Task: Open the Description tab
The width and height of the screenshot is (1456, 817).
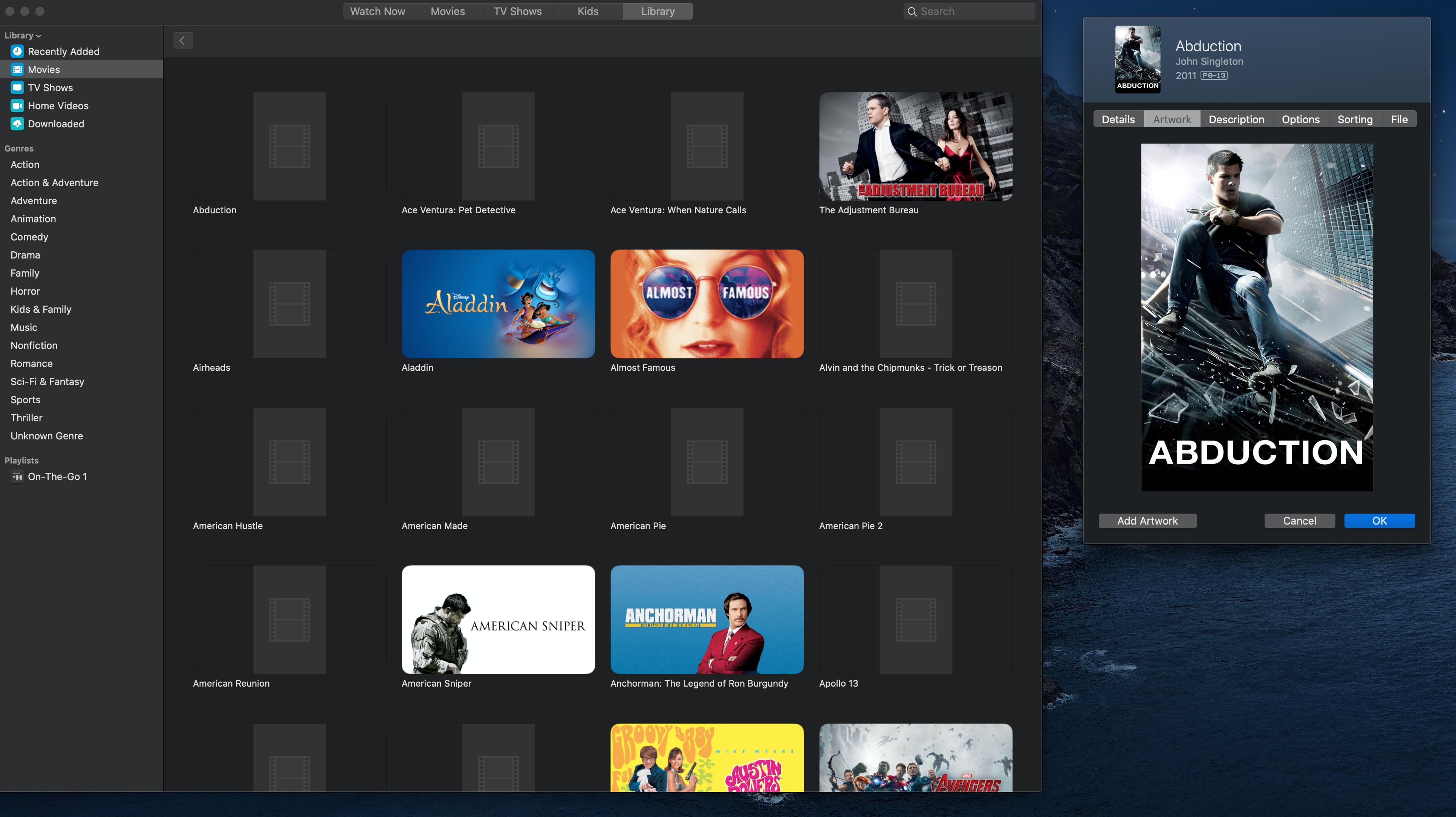Action: point(1236,119)
